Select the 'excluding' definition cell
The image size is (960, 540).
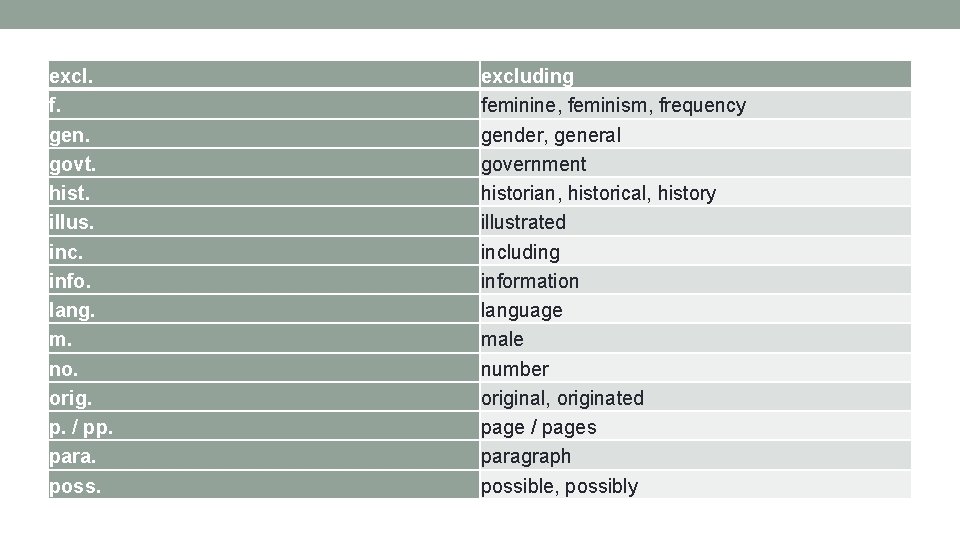[527, 76]
